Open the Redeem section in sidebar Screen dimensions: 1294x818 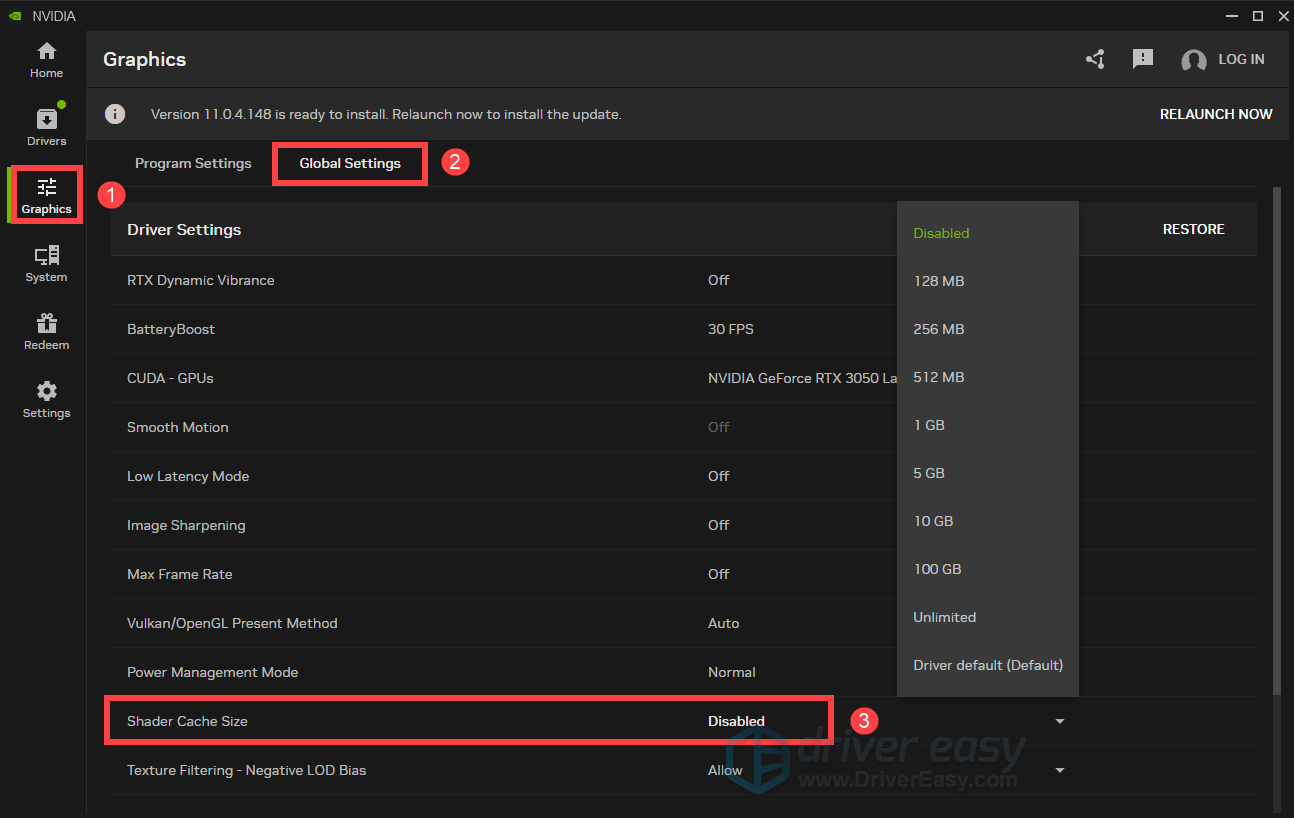(46, 332)
